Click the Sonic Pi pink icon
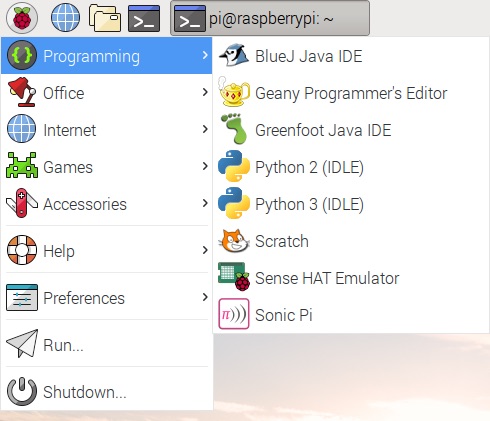 click(x=234, y=314)
